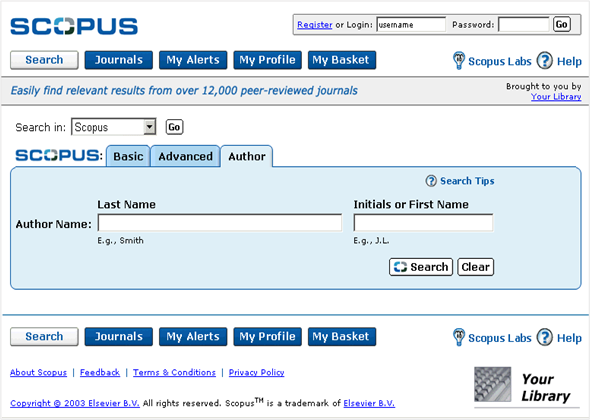
Task: Click the top Search navigation button
Action: [x=44, y=60]
